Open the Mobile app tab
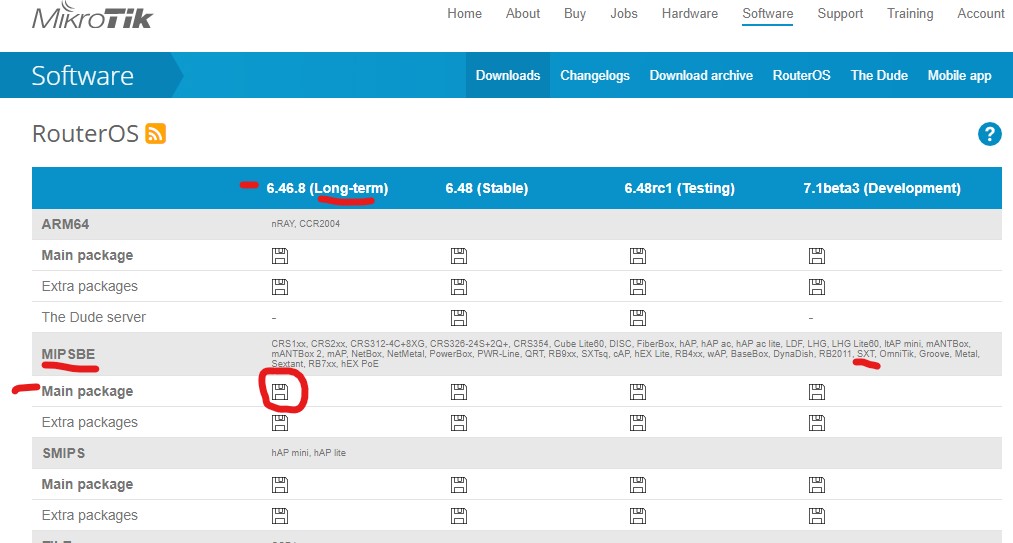This screenshot has height=543, width=1013. point(959,76)
